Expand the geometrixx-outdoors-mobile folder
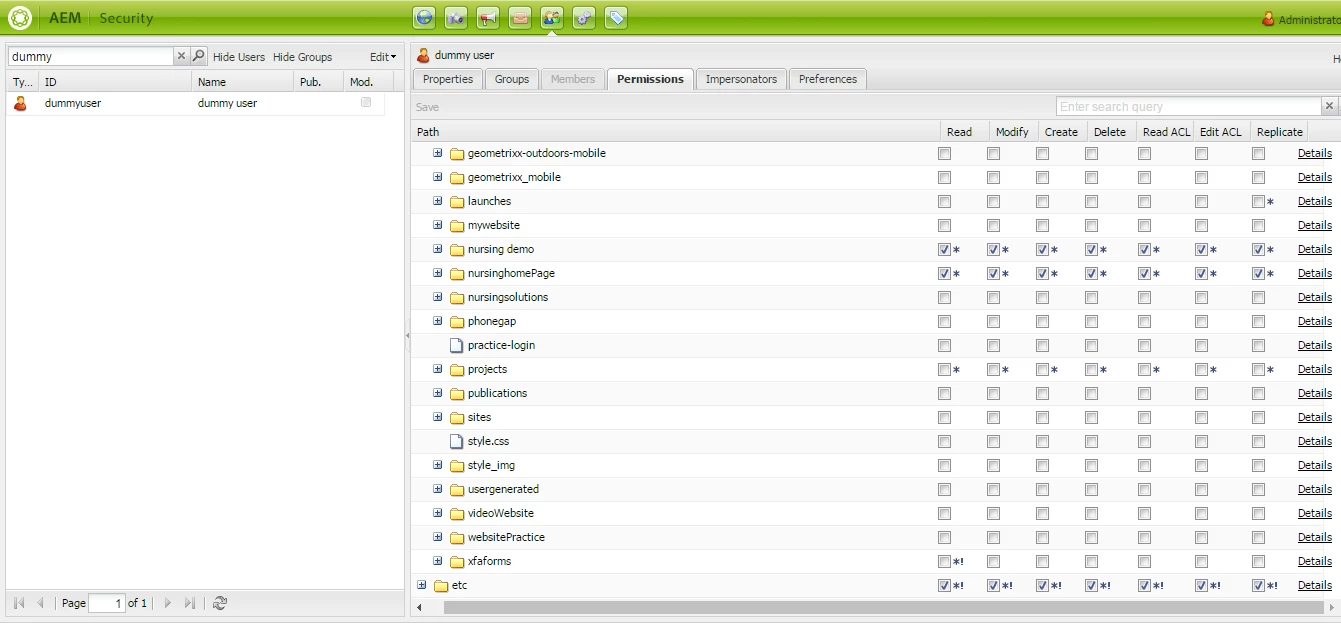The image size is (1341, 623). click(x=437, y=153)
